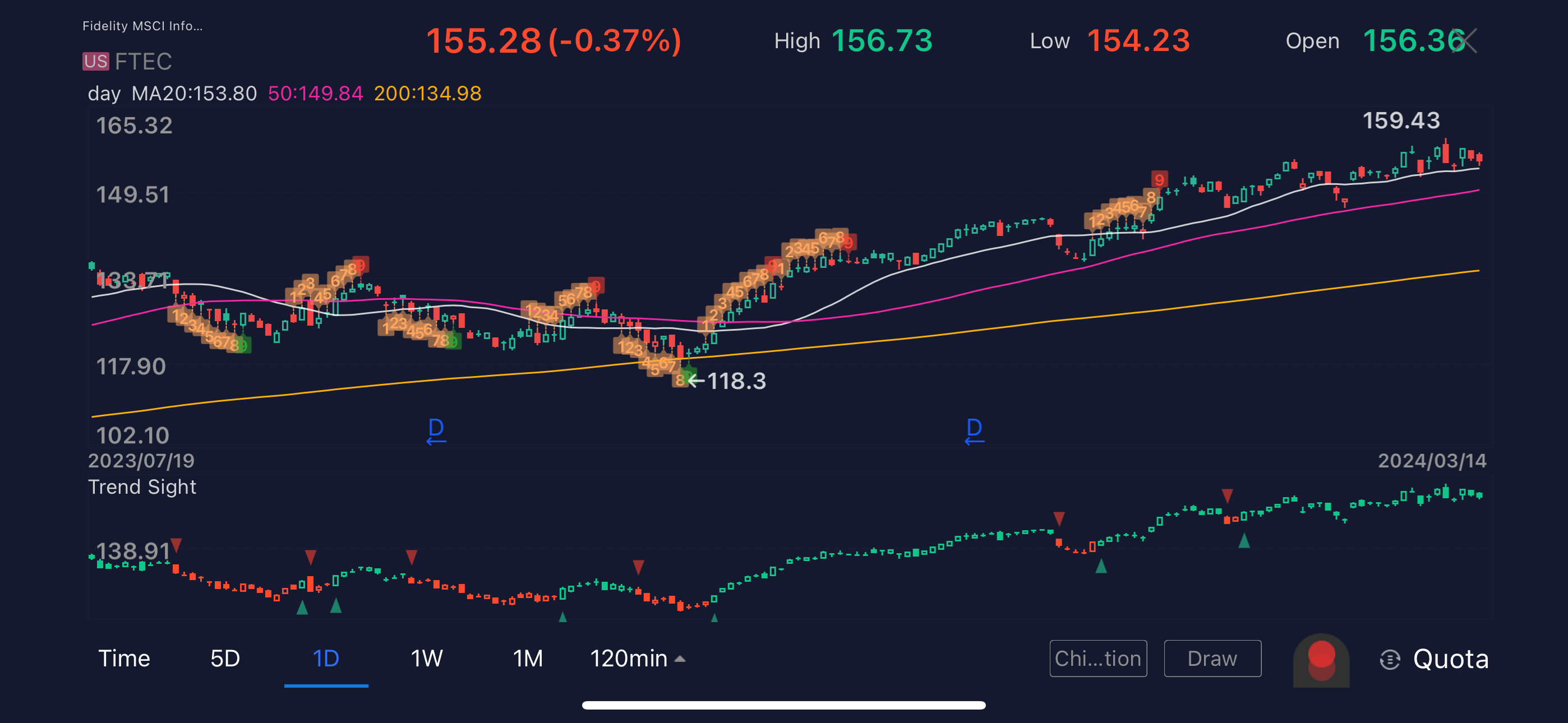Select the Time chart tab

[124, 659]
